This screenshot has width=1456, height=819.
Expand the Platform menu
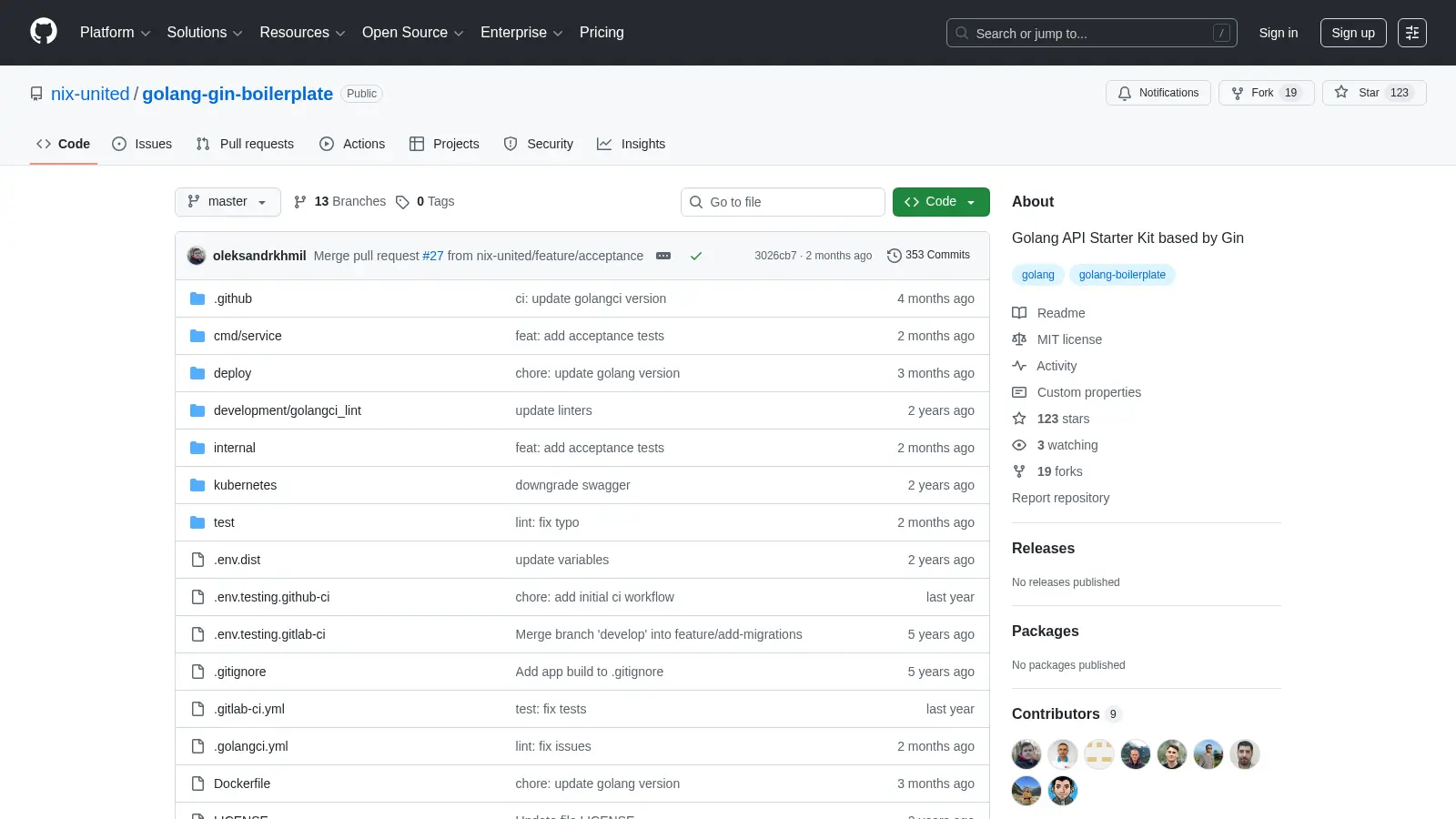pos(116,33)
